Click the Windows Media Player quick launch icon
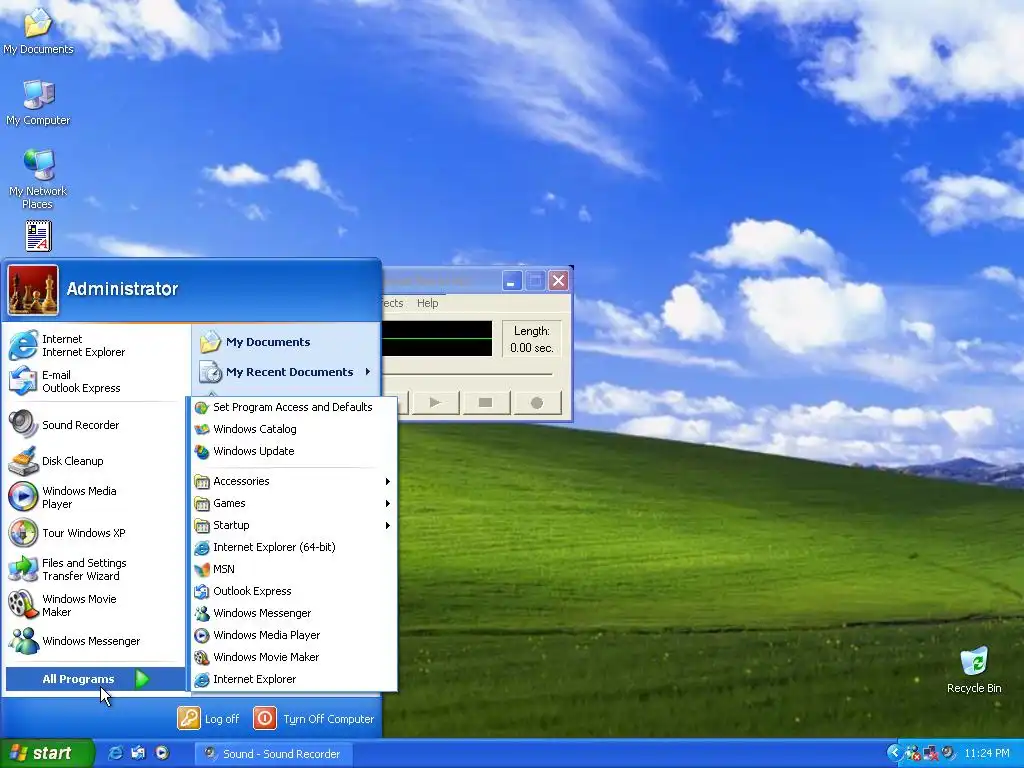The height and width of the screenshot is (768, 1024). pyautogui.click(x=162, y=753)
